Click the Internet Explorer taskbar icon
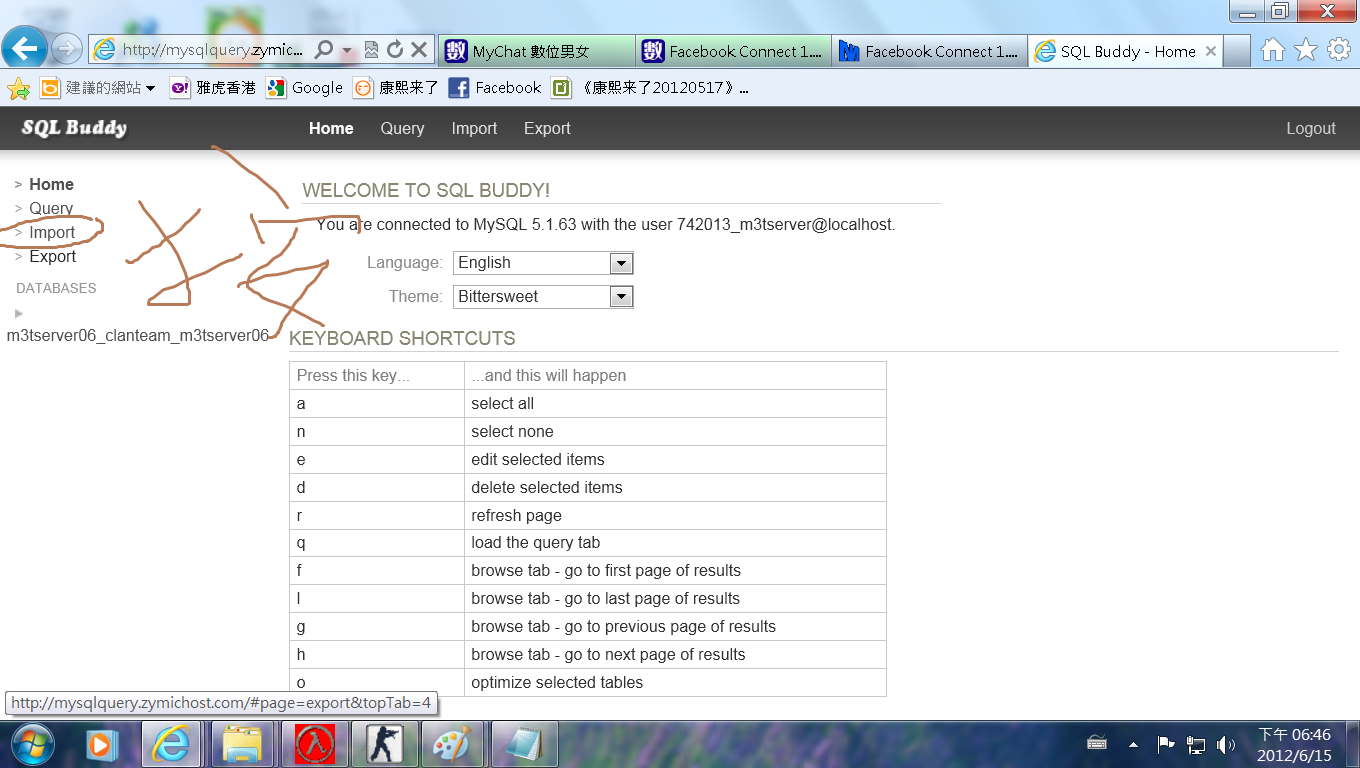This screenshot has width=1360, height=768. 171,744
